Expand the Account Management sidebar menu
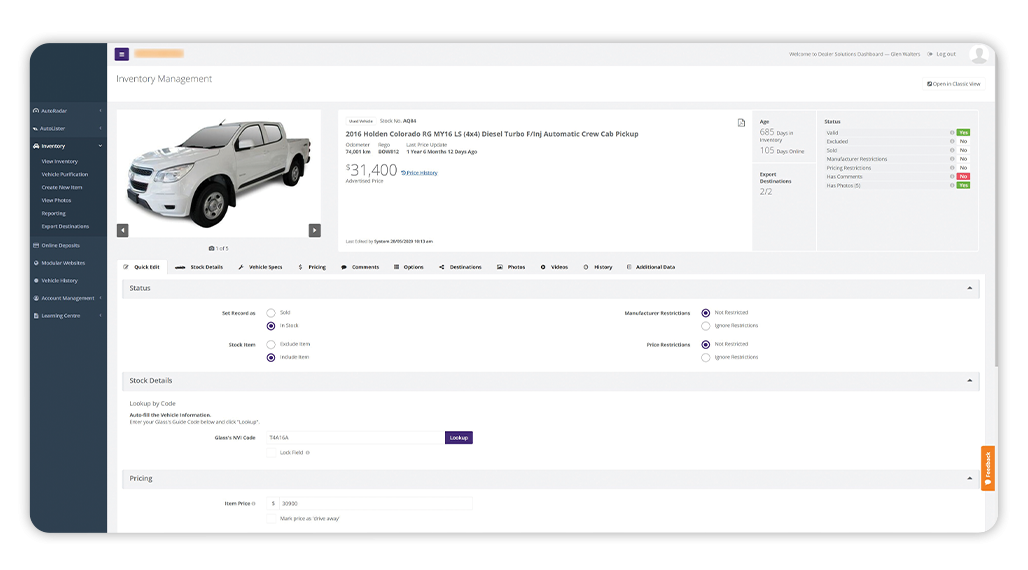 (x=100, y=298)
